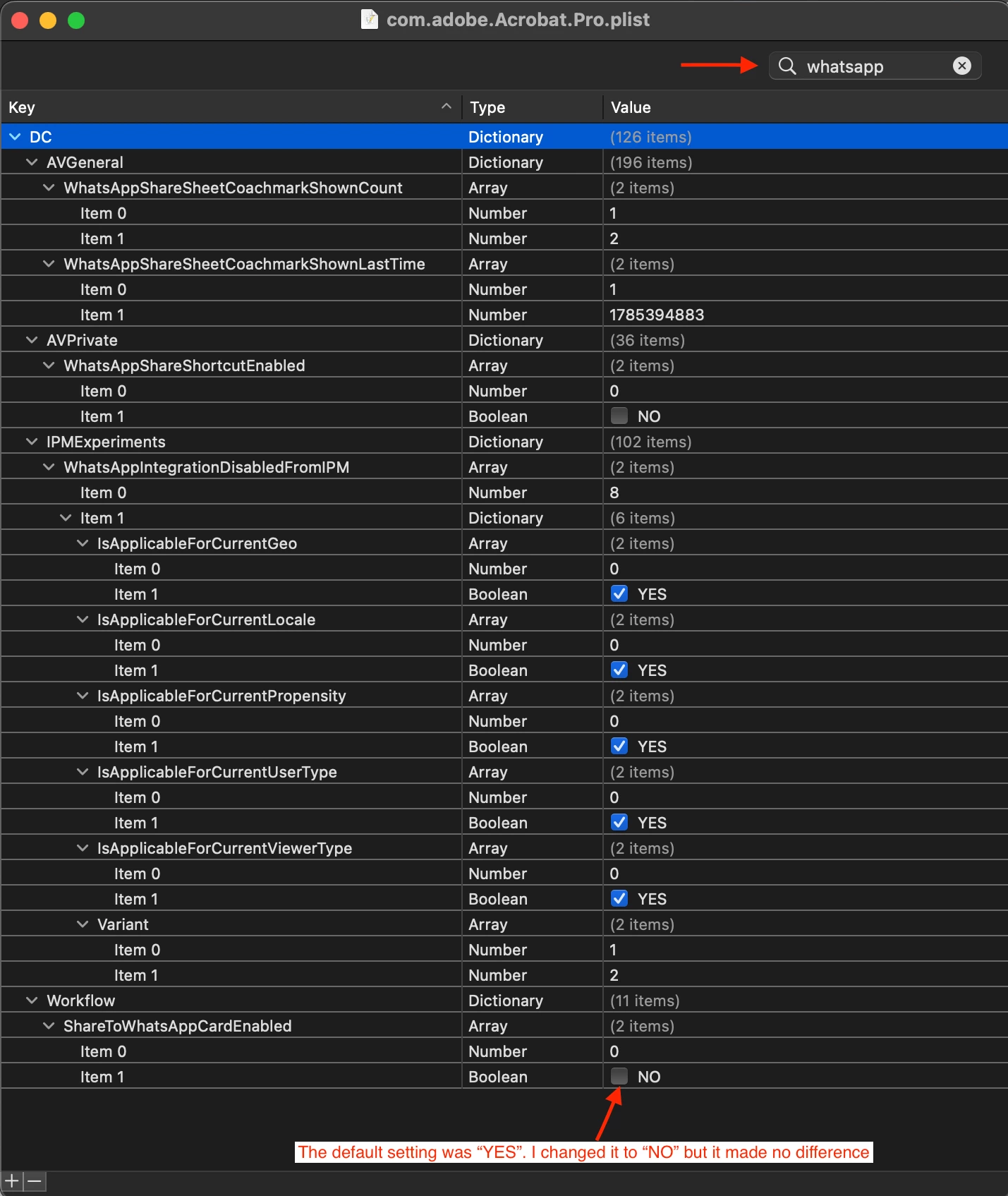This screenshot has width=1008, height=1196.
Task: Collapse the Workflow dictionary
Action: coord(32,1001)
